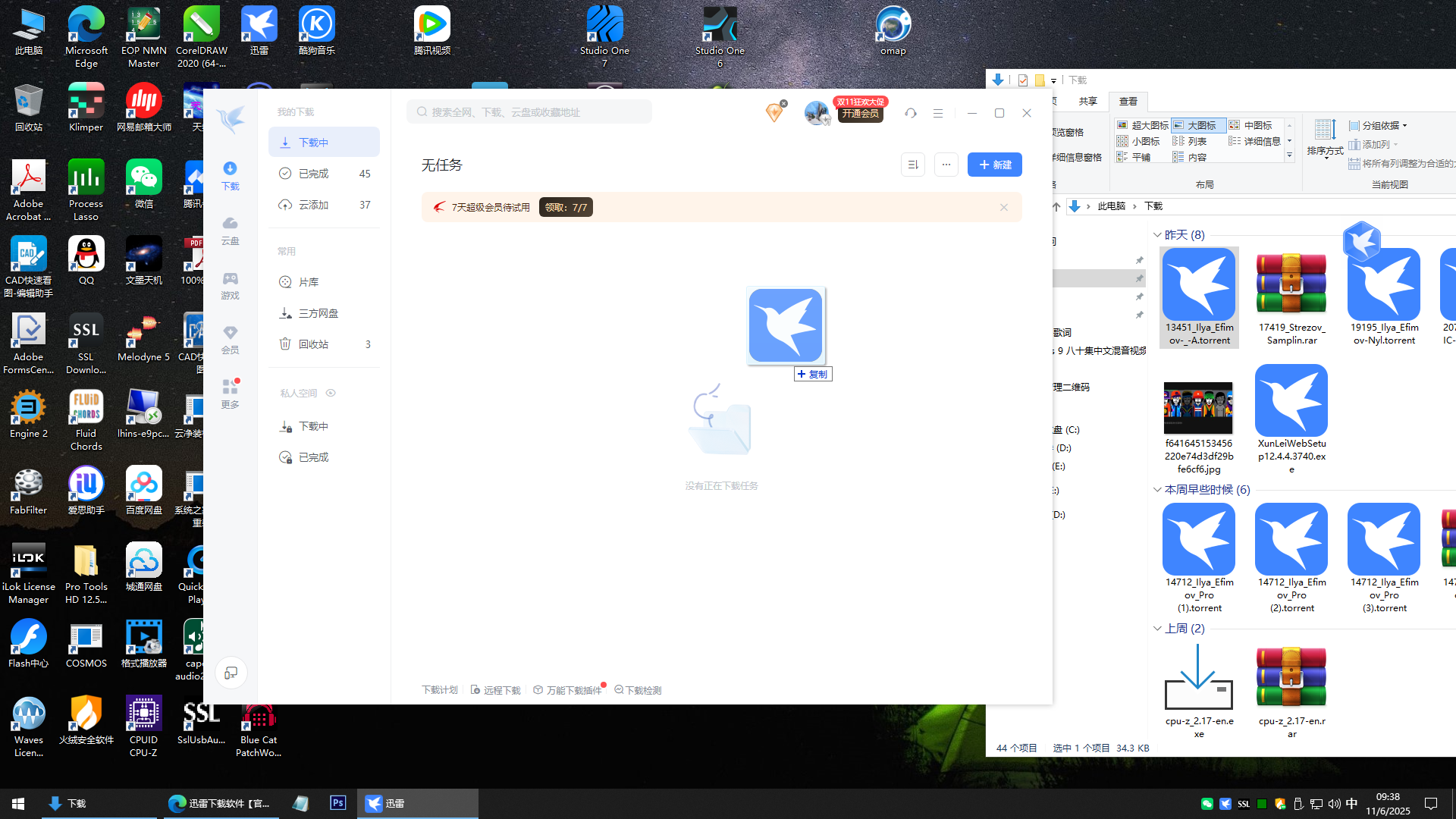
Task: Click the three-dots more options button
Action: coord(946,165)
